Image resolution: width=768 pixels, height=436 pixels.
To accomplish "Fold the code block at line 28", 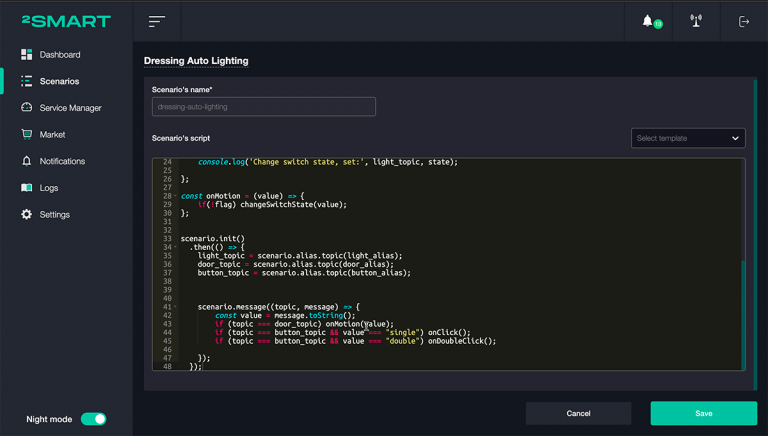I will pyautogui.click(x=176, y=196).
